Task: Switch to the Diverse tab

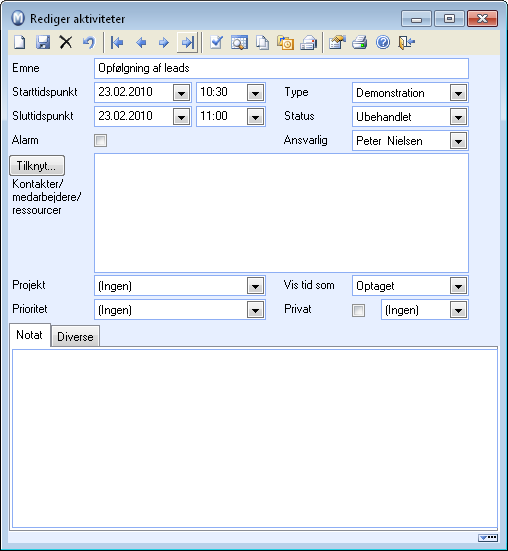Action: pyautogui.click(x=75, y=336)
